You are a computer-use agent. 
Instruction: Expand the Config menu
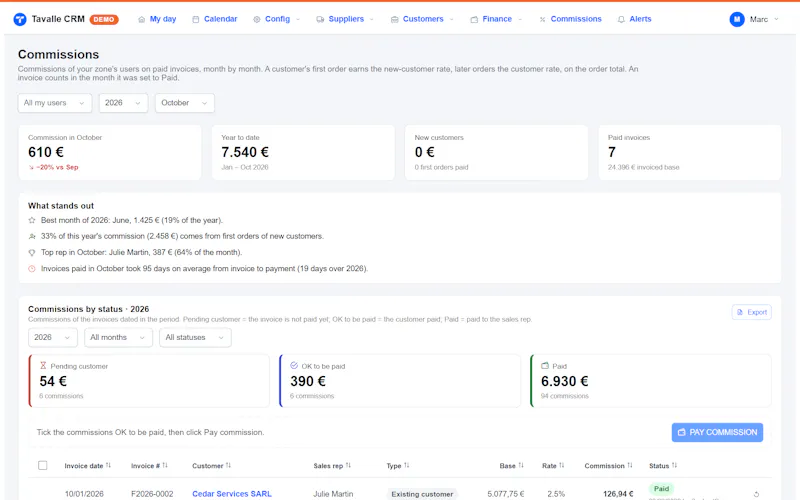tap(277, 19)
